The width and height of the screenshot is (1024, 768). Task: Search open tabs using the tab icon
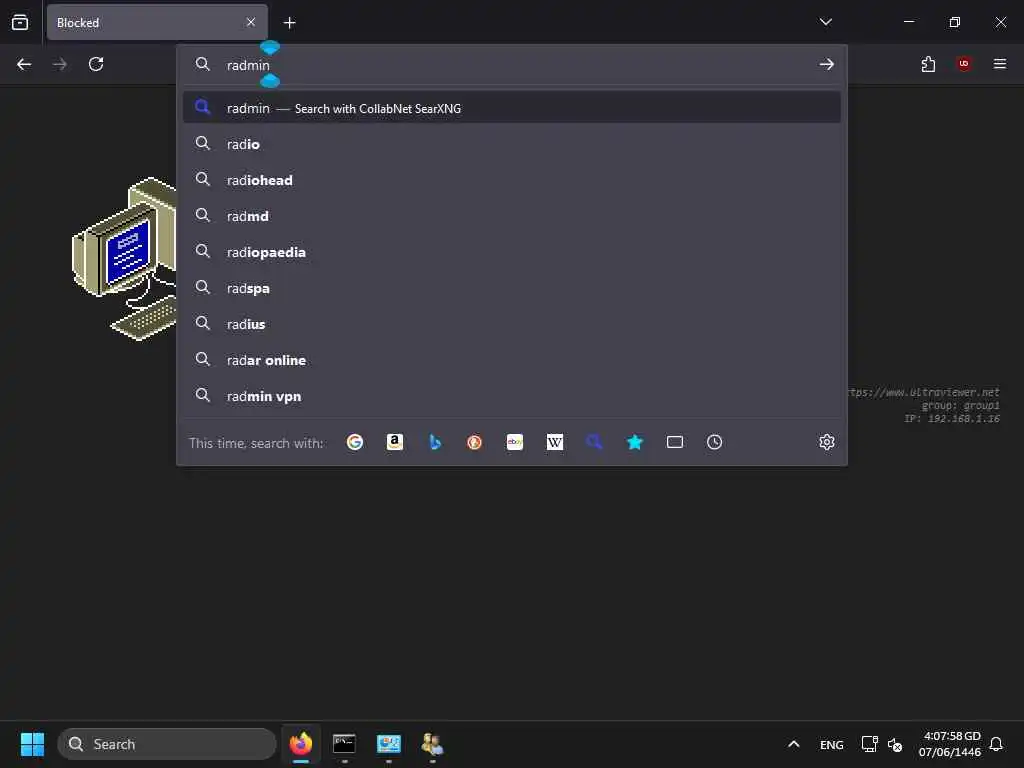coord(675,442)
